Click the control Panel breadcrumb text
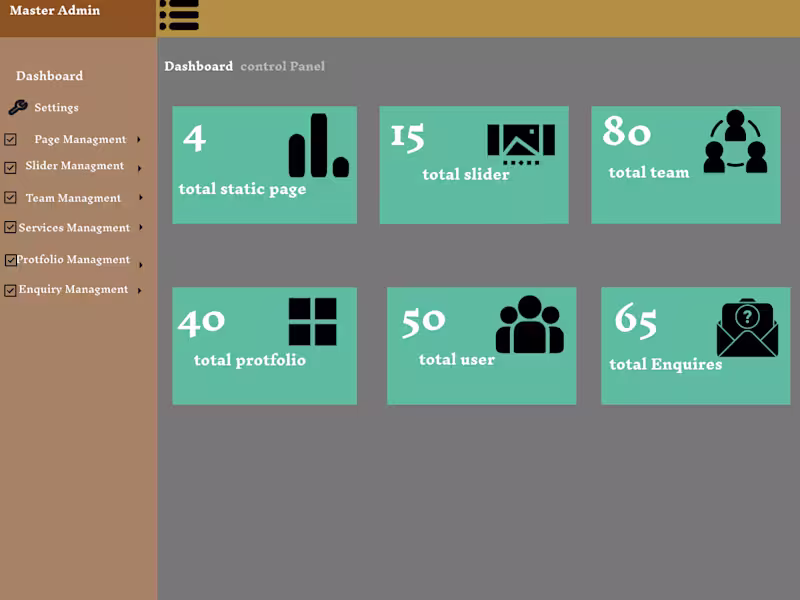This screenshot has height=600, width=800. pos(283,66)
